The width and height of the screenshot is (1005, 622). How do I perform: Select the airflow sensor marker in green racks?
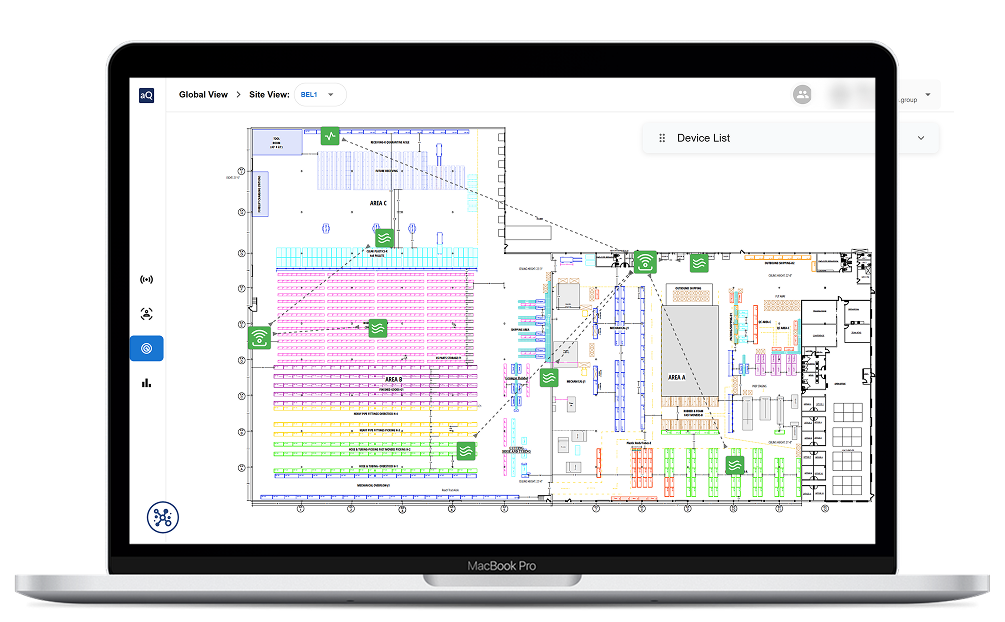(466, 451)
